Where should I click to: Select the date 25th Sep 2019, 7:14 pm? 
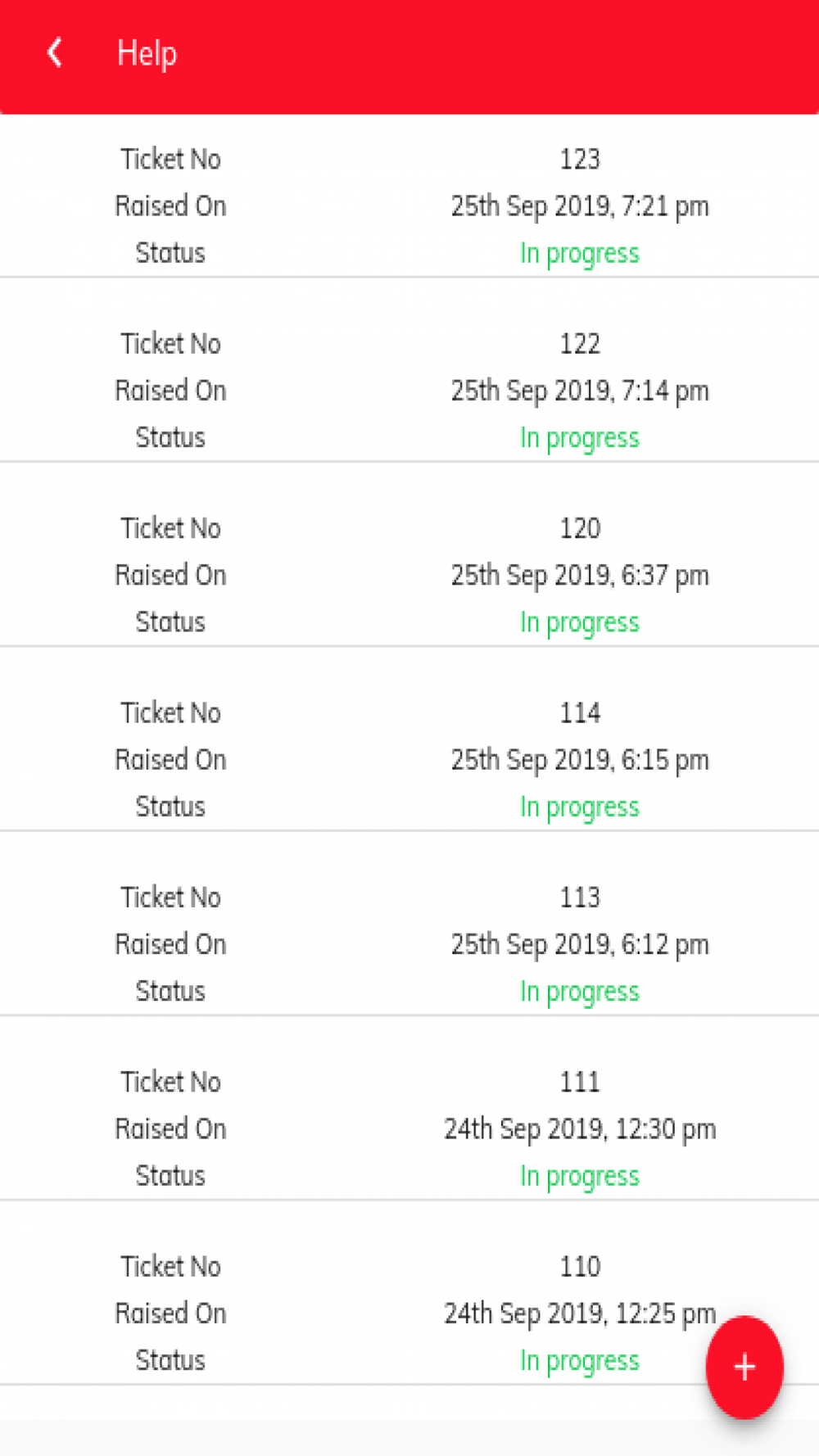click(579, 391)
